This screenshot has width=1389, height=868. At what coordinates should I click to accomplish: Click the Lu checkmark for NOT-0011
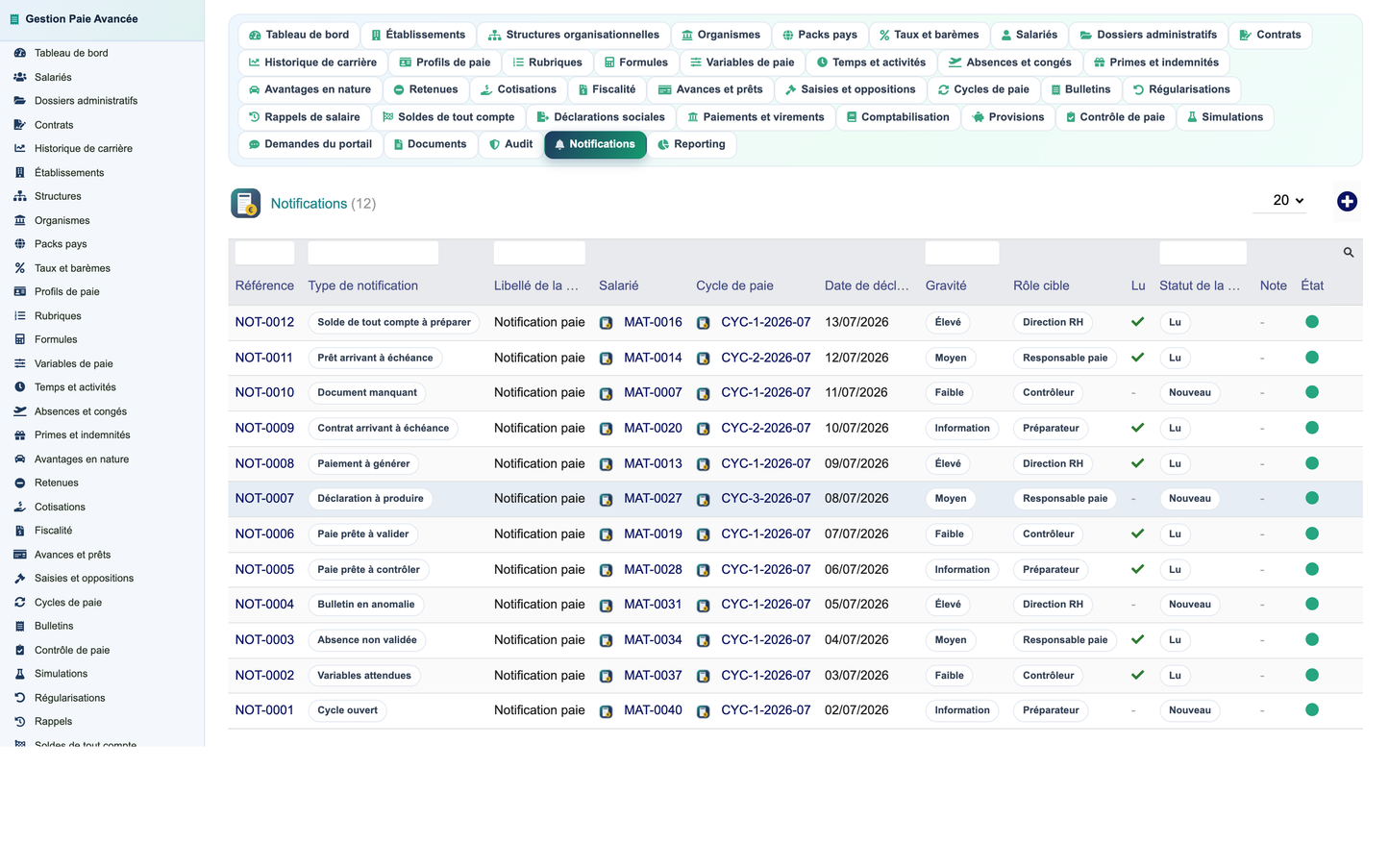(x=1137, y=358)
